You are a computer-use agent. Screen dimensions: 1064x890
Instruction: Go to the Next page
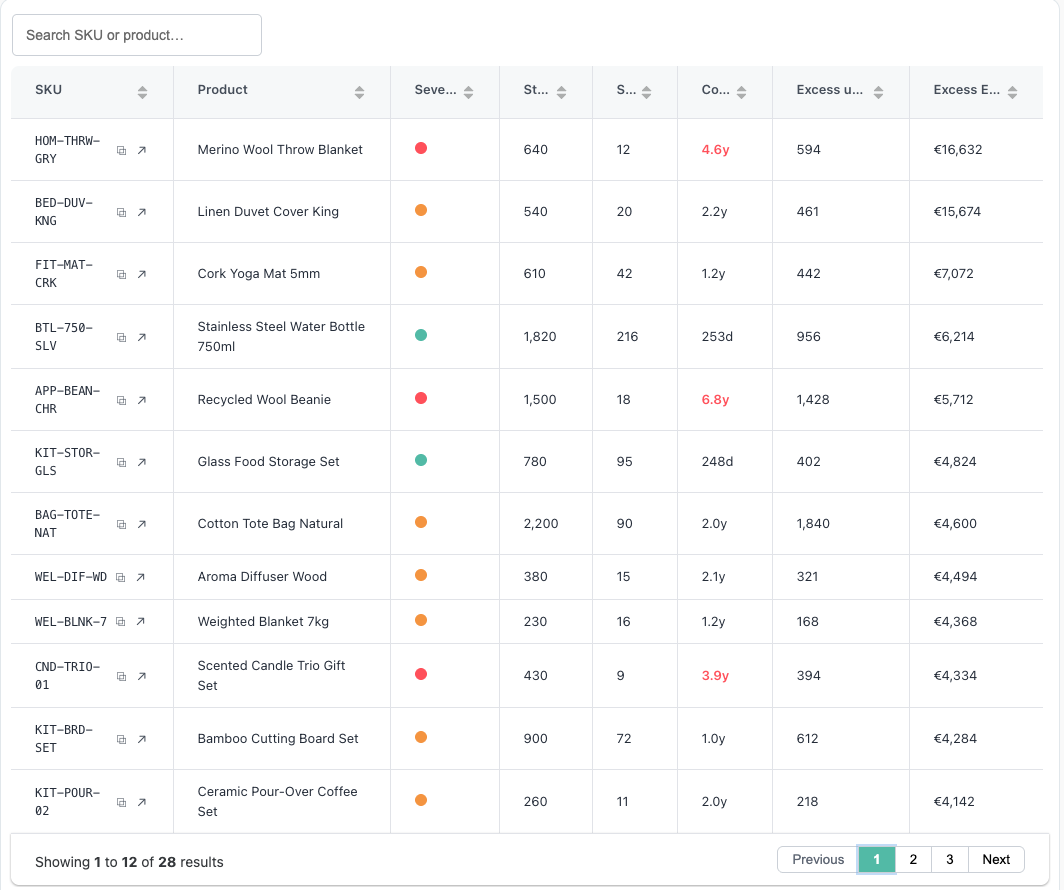(x=996, y=859)
